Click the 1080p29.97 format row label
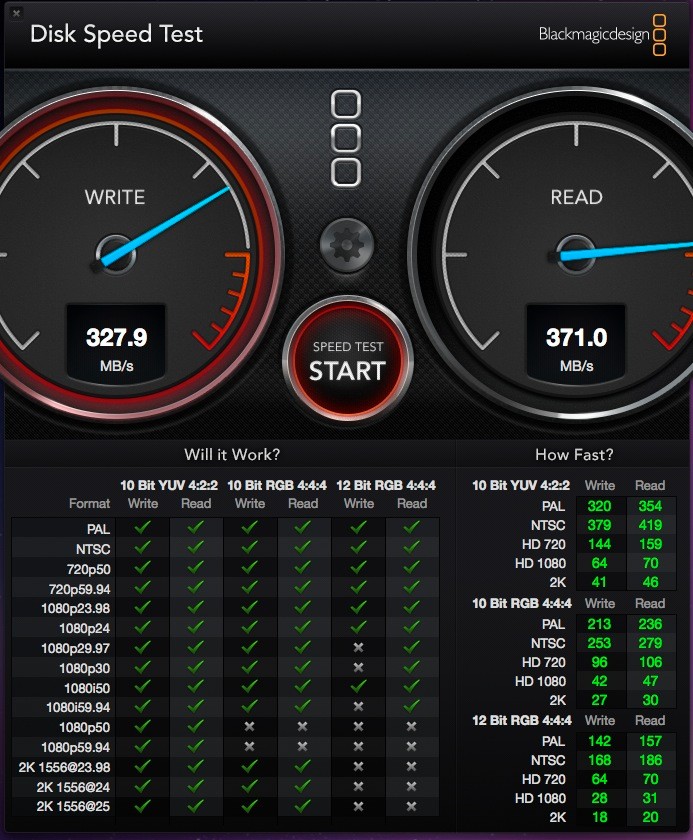This screenshot has width=693, height=840. (76, 648)
